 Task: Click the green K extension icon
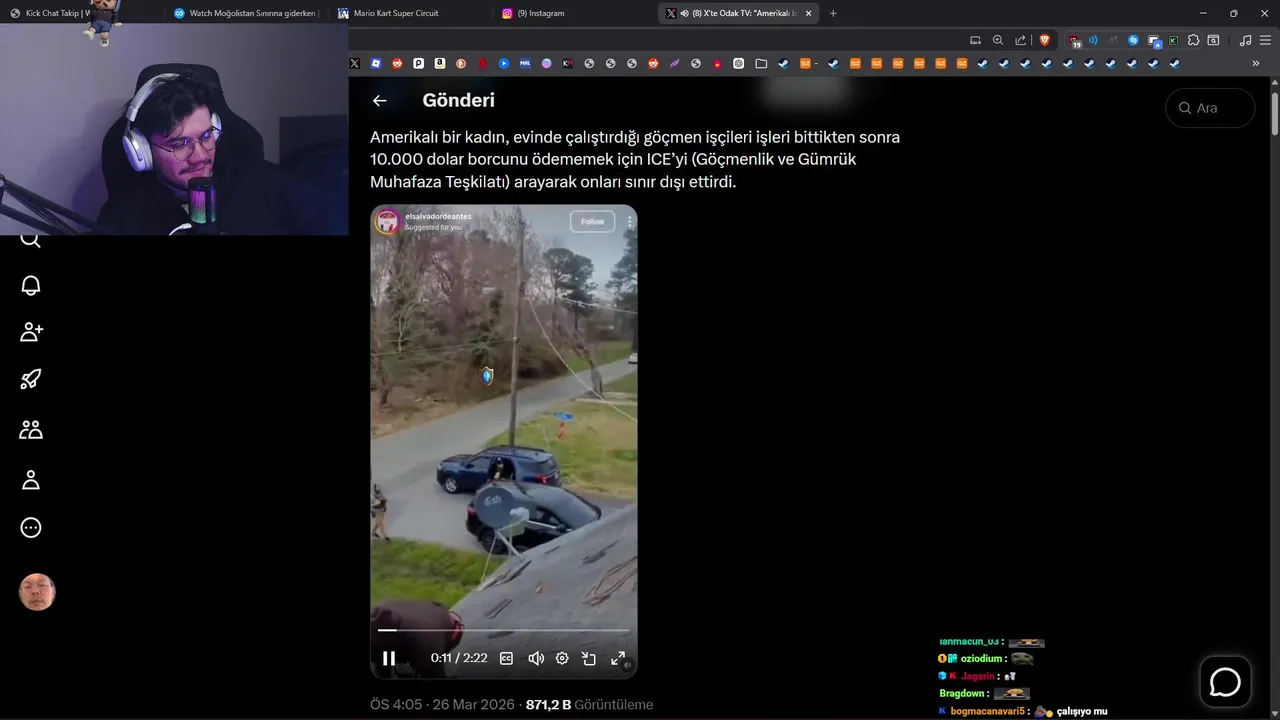1173,40
